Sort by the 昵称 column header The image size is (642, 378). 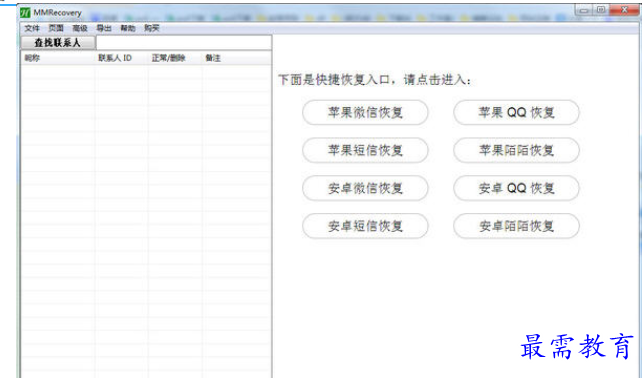[57, 58]
